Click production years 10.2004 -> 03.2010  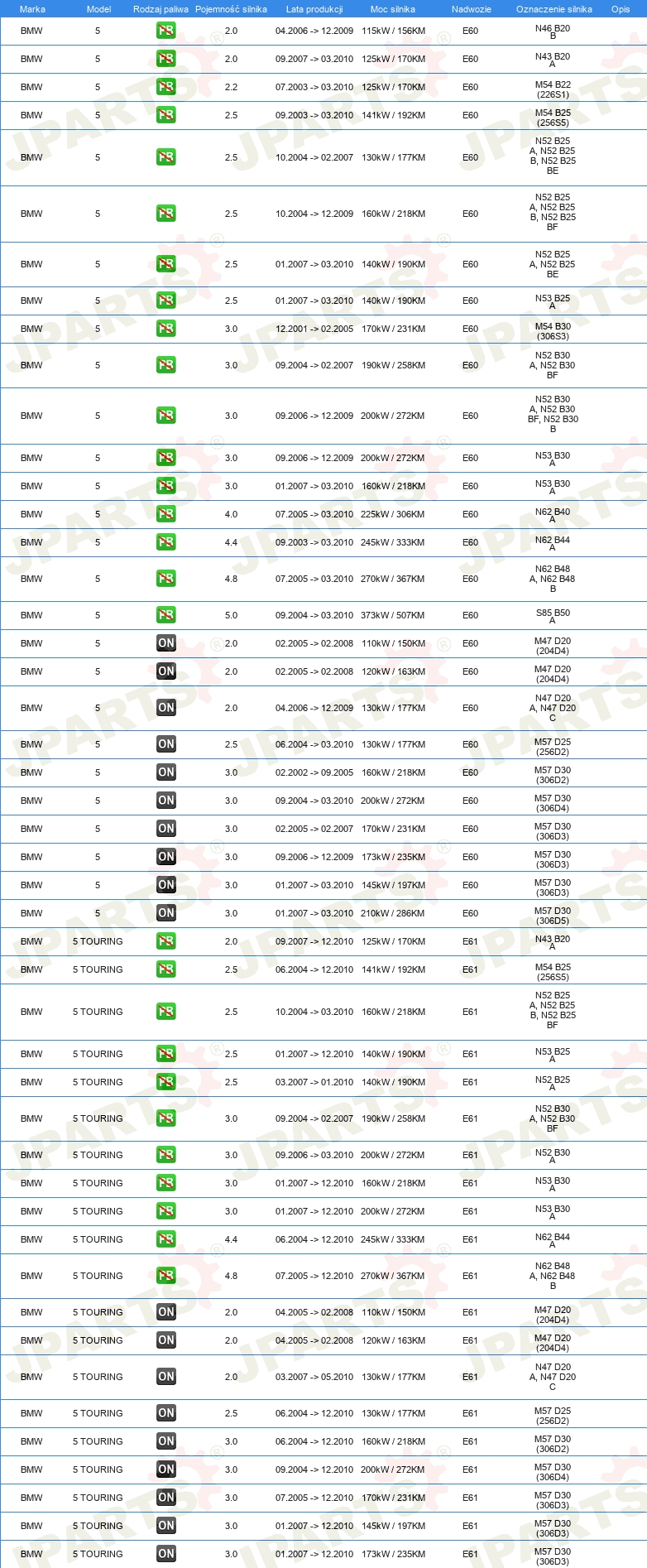click(314, 1012)
